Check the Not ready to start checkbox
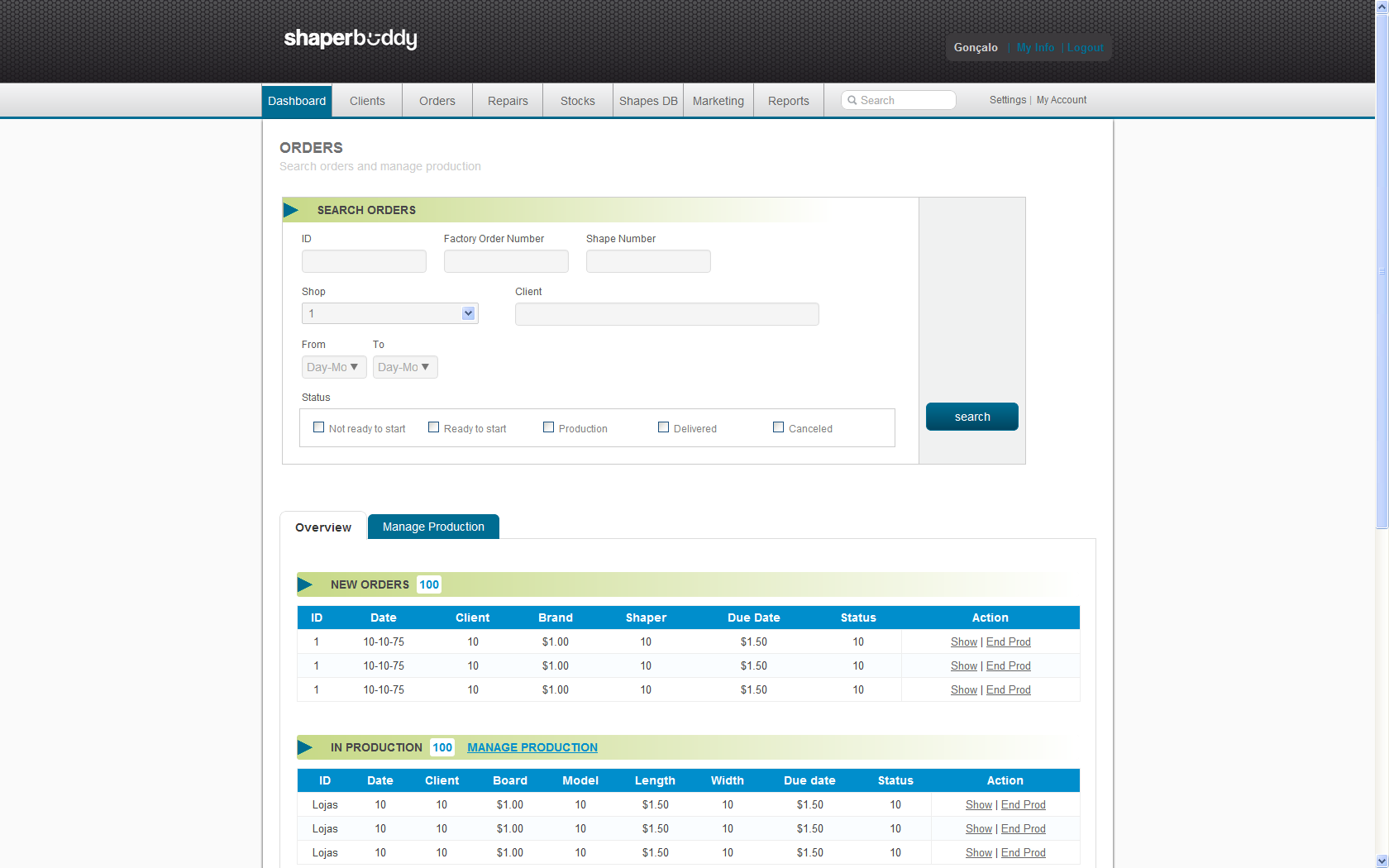The width and height of the screenshot is (1389, 868). [318, 427]
